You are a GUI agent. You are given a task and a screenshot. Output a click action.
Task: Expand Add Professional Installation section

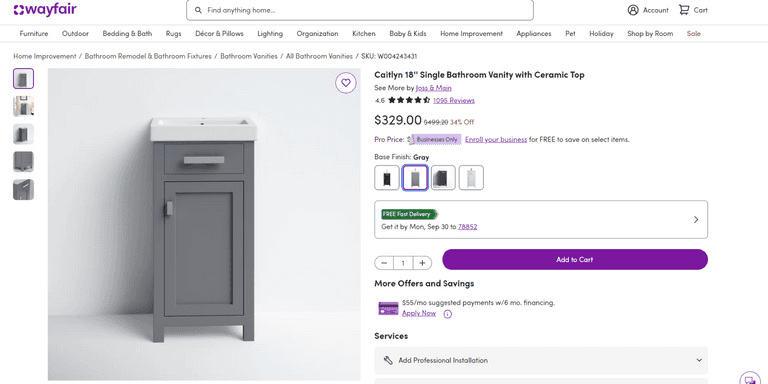(541, 360)
